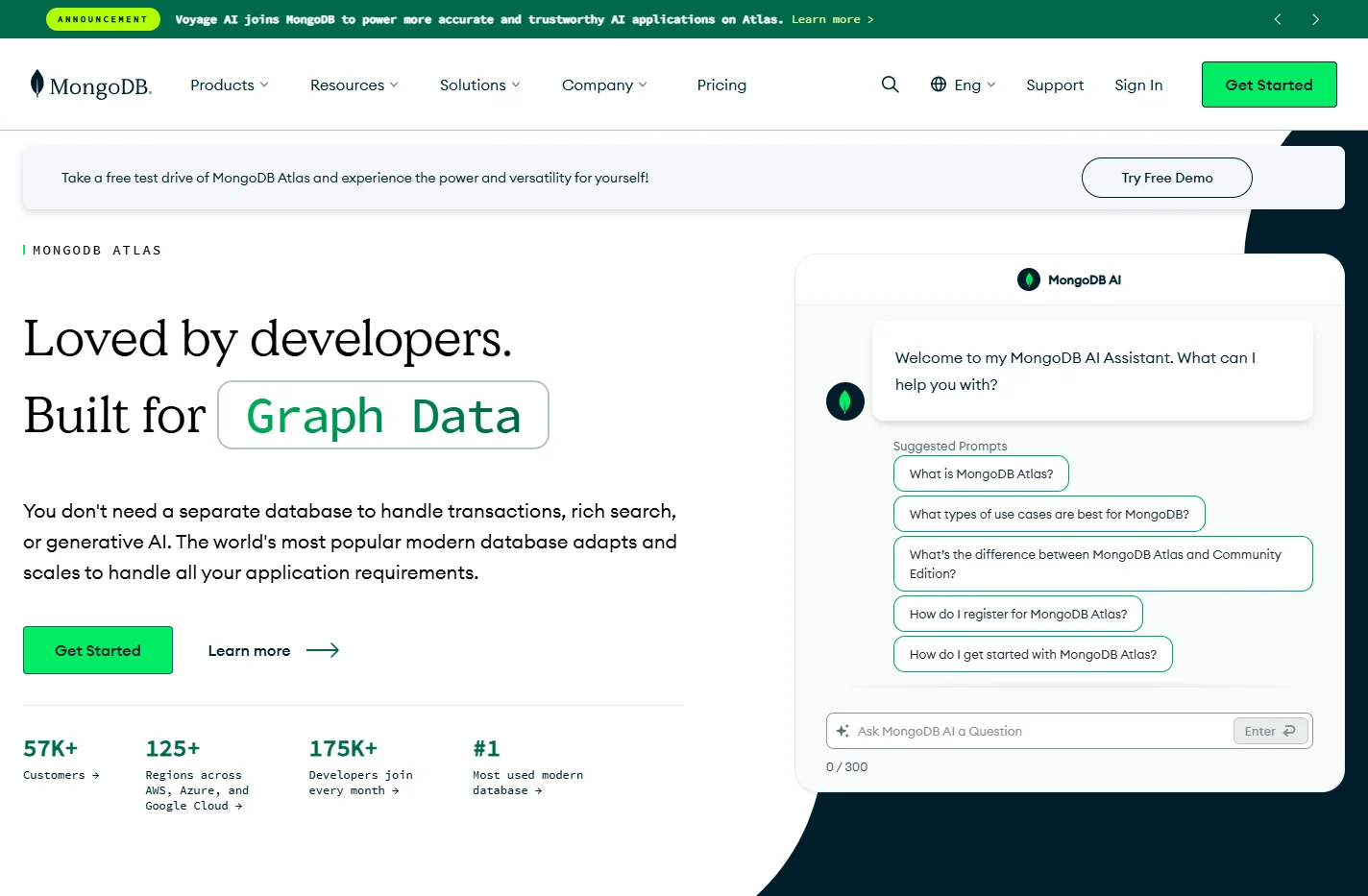Expand the Solutions menu

(x=480, y=85)
